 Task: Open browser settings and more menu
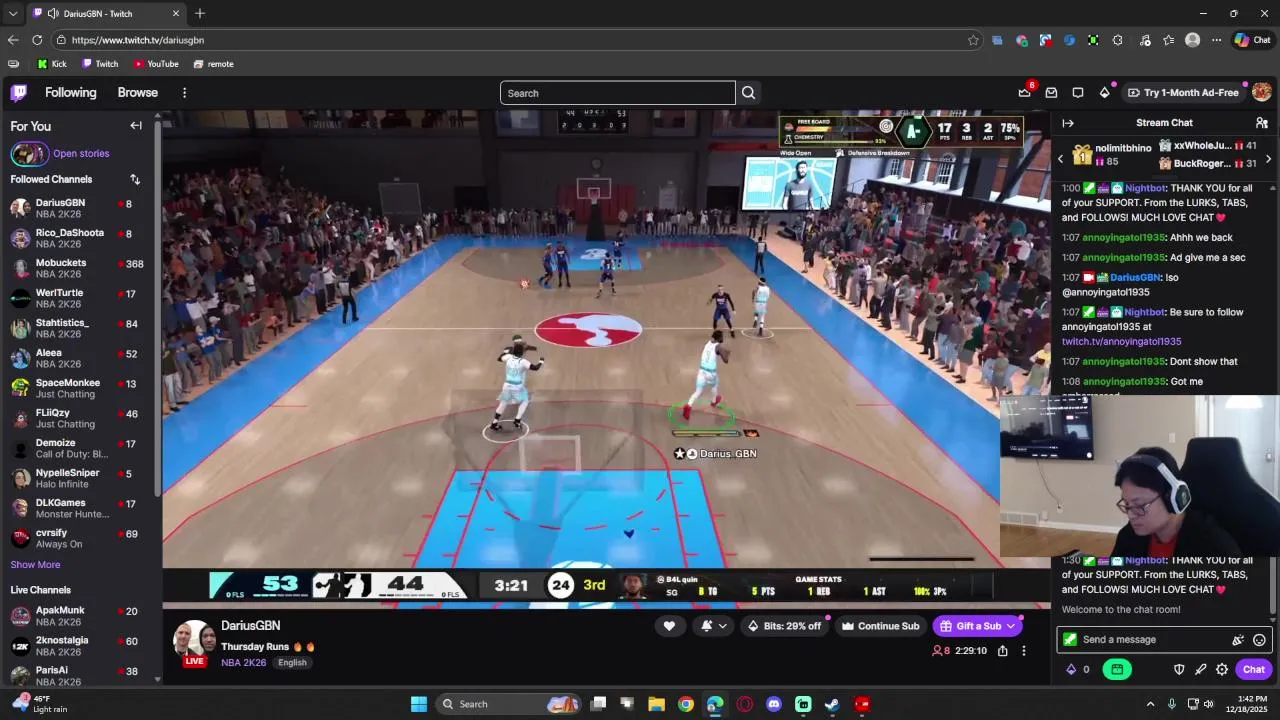(x=1216, y=40)
